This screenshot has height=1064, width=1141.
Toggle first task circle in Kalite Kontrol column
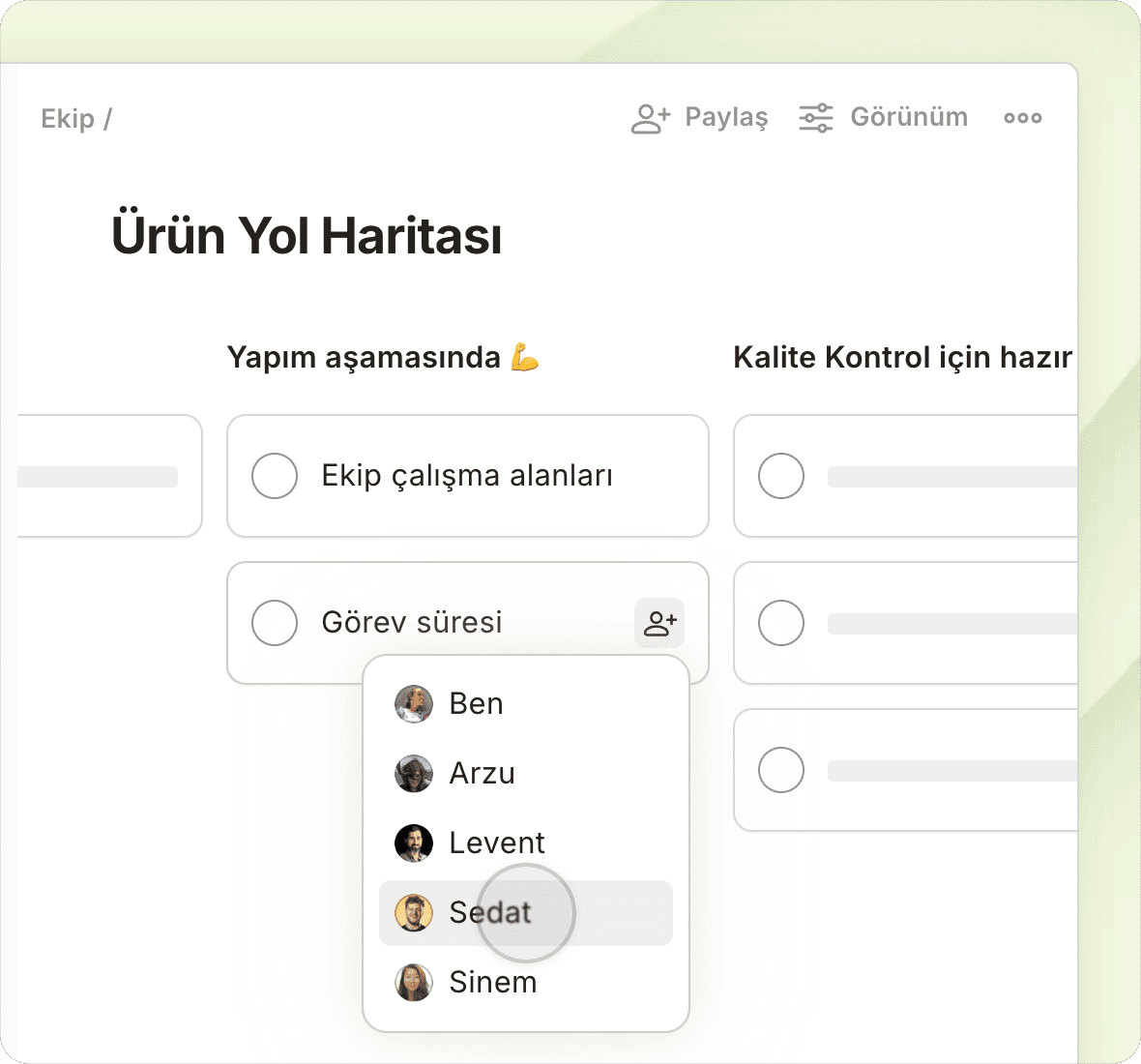[781, 476]
